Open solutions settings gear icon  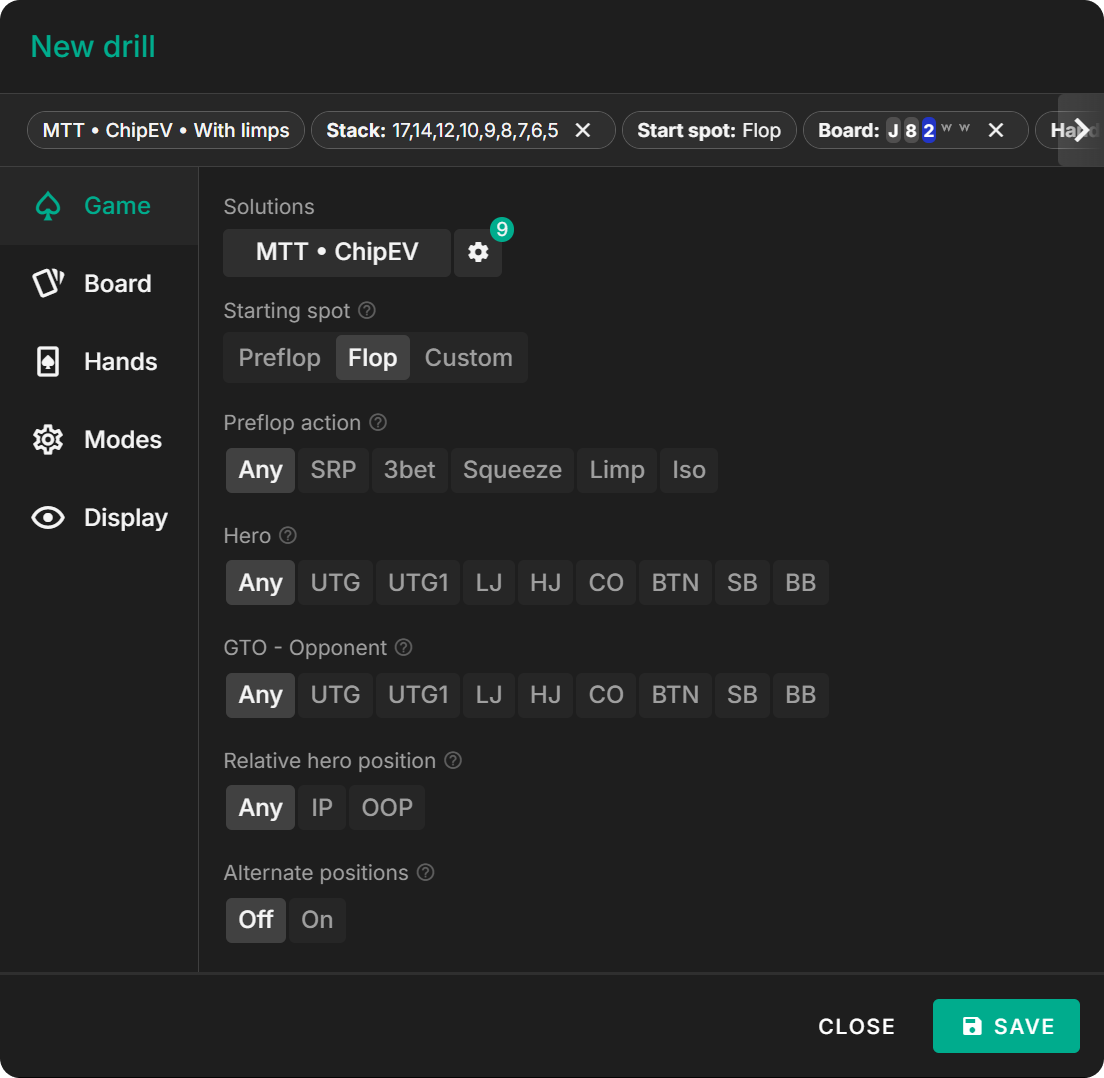pyautogui.click(x=477, y=252)
